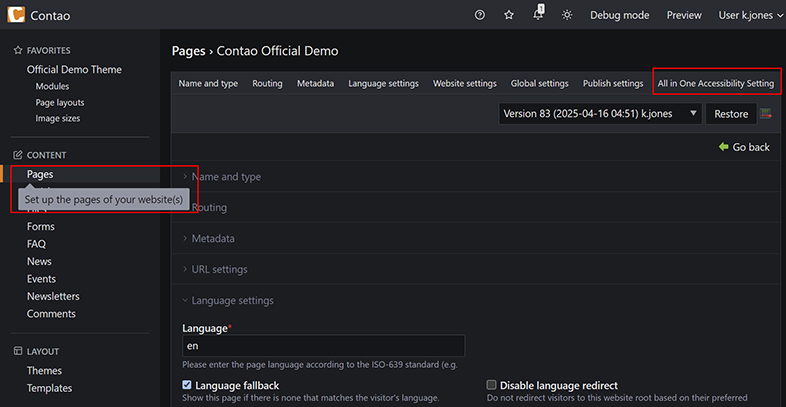
Task: Open the notifications bell icon
Action: pos(538,15)
